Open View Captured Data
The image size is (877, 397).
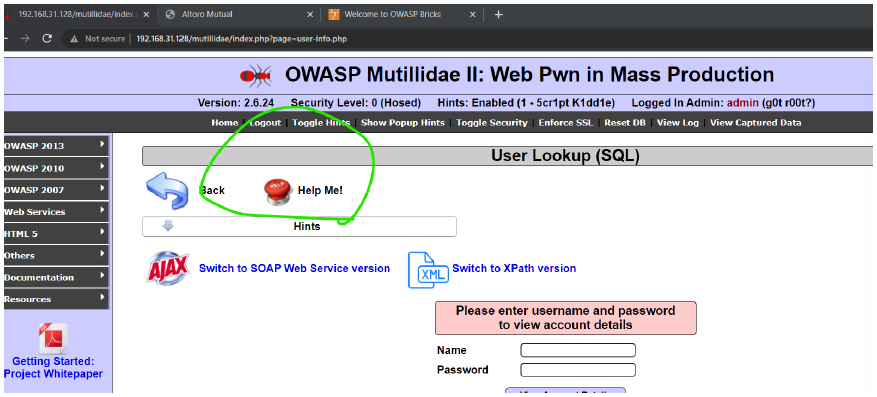point(756,123)
